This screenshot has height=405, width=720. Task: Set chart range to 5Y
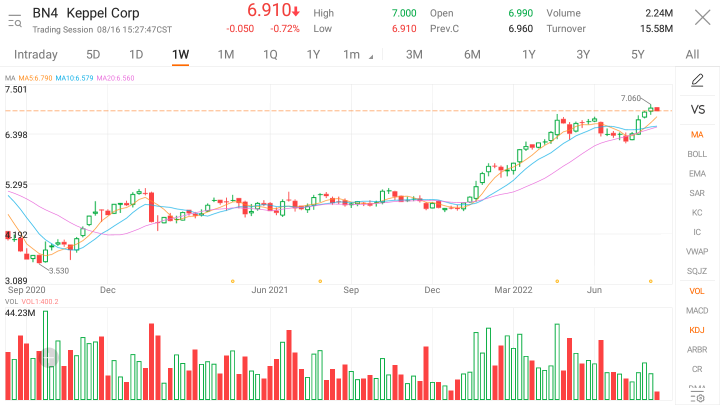point(637,55)
